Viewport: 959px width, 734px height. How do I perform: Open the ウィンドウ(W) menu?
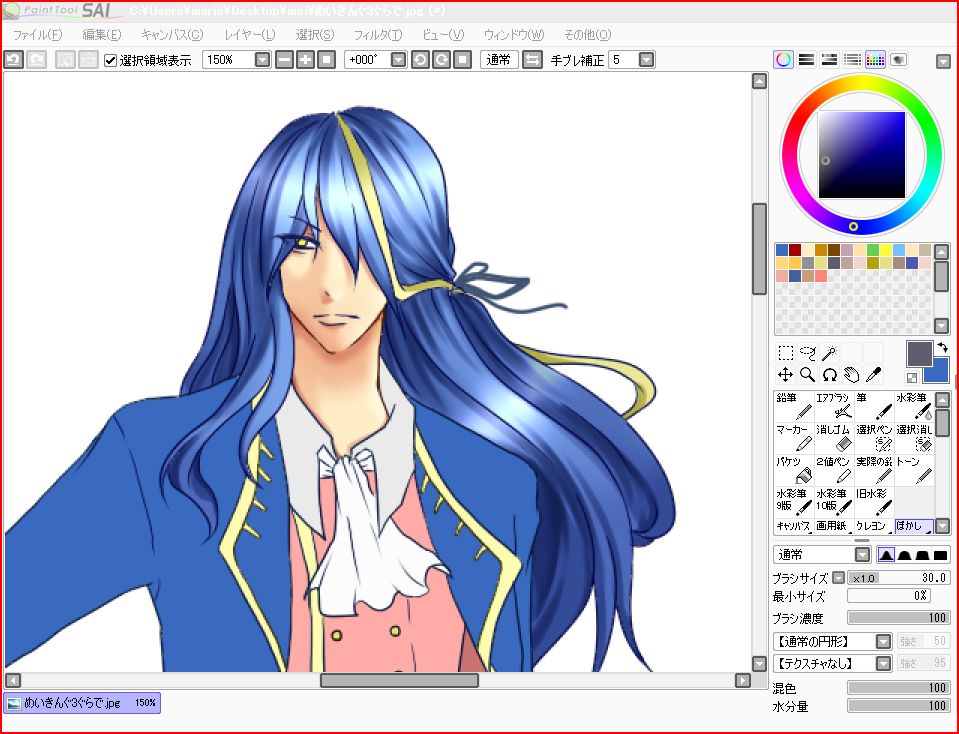(x=514, y=35)
